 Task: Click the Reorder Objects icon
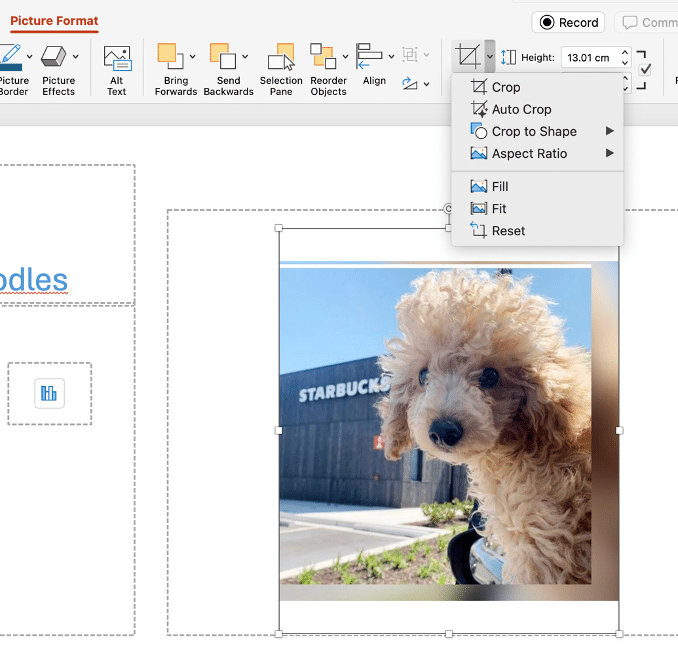[x=323, y=56]
